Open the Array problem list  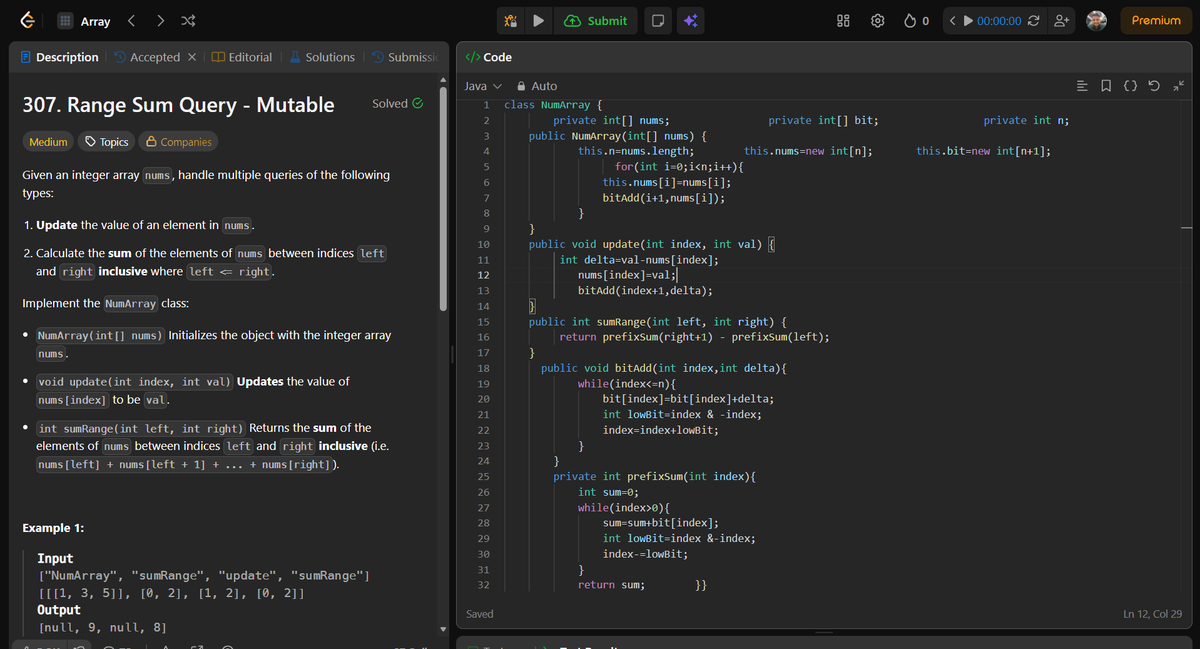83,21
